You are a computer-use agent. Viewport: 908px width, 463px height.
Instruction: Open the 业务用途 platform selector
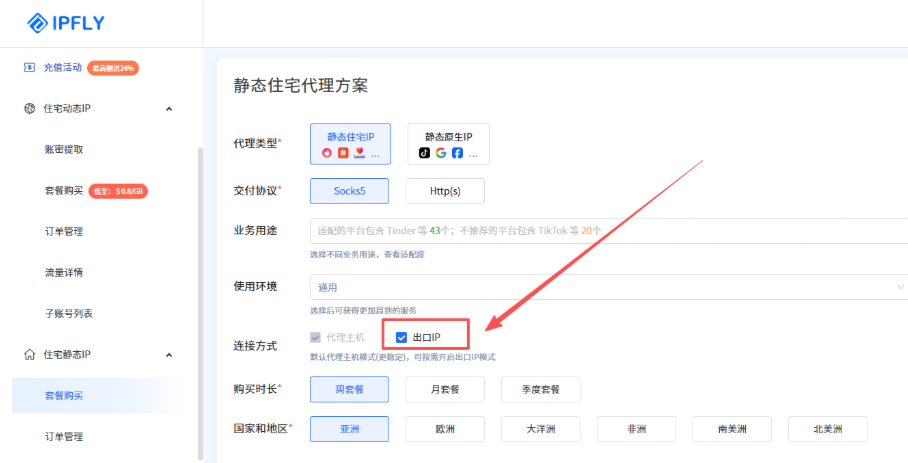[x=609, y=230]
